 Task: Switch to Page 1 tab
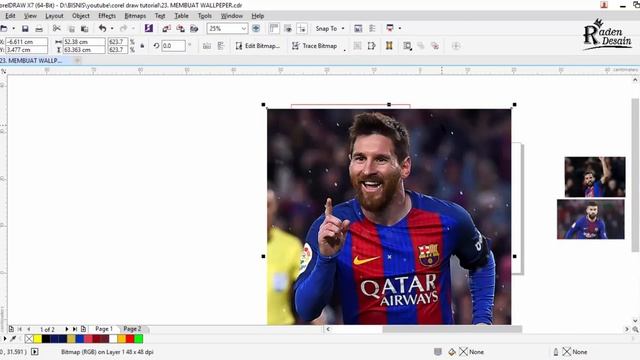coord(104,329)
